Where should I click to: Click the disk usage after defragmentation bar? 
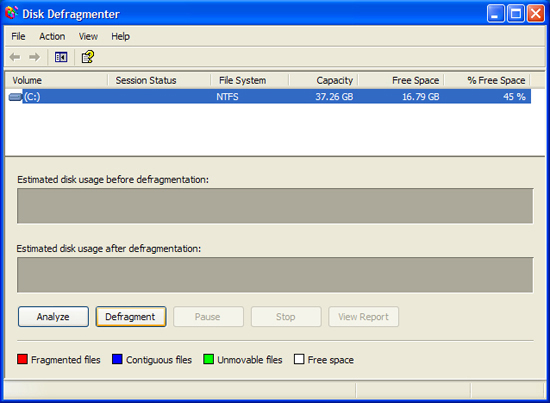pyautogui.click(x=275, y=275)
